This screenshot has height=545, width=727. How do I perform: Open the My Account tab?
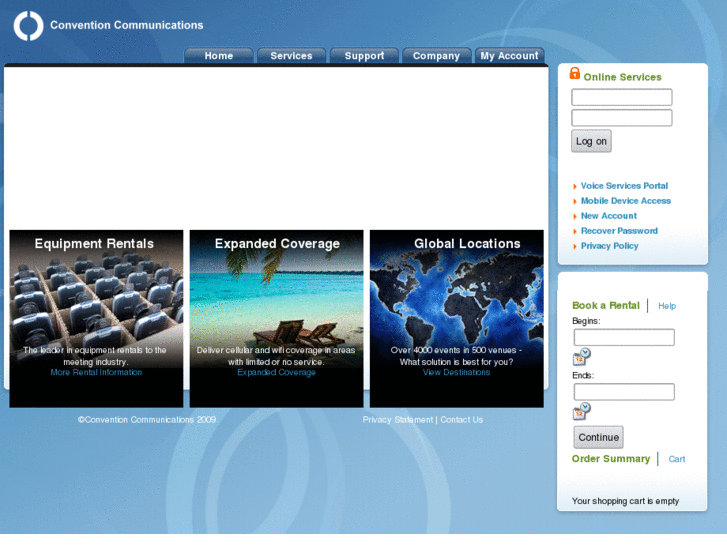(509, 56)
